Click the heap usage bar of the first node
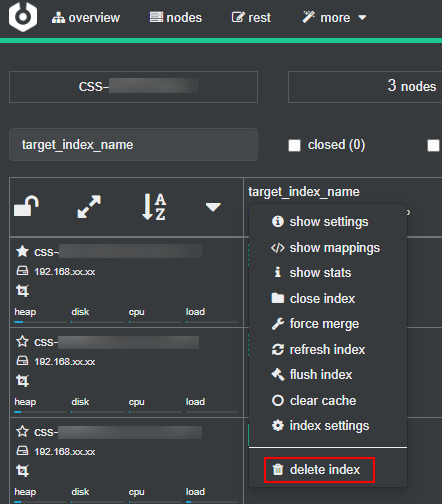Image resolution: width=442 pixels, height=504 pixels. tap(40, 322)
